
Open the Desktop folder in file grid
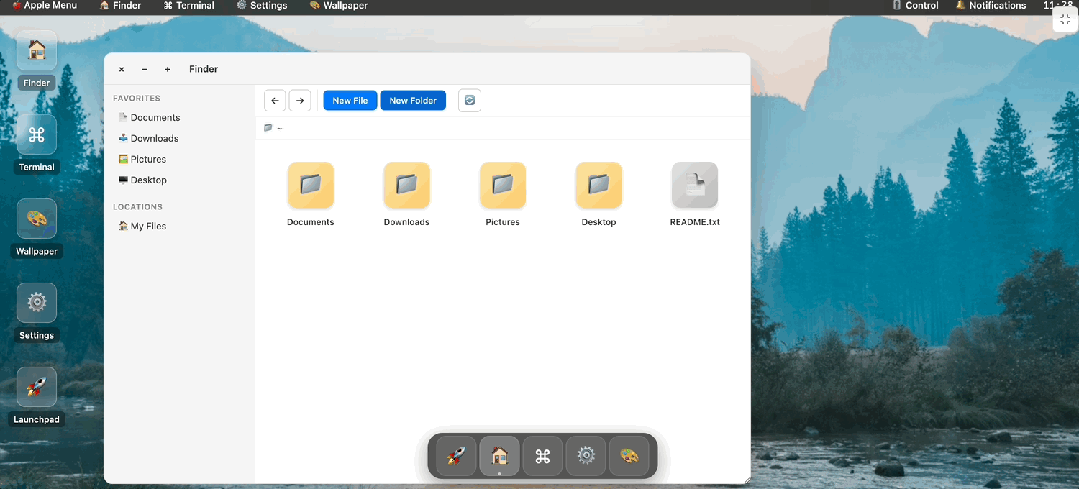click(598, 185)
